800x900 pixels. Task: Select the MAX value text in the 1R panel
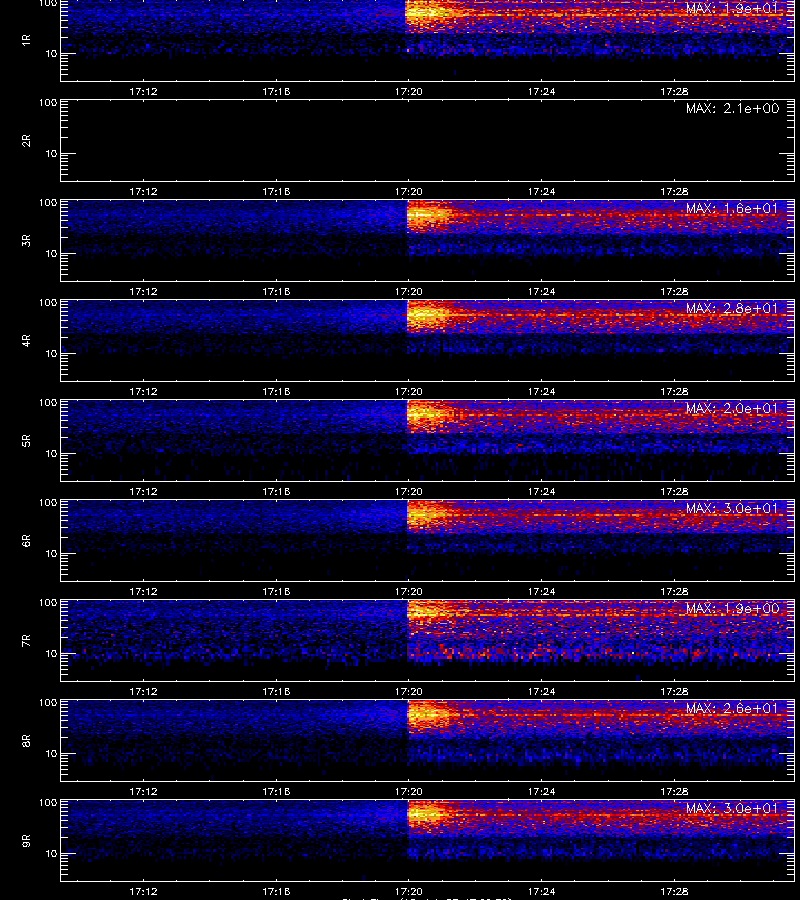(732, 9)
